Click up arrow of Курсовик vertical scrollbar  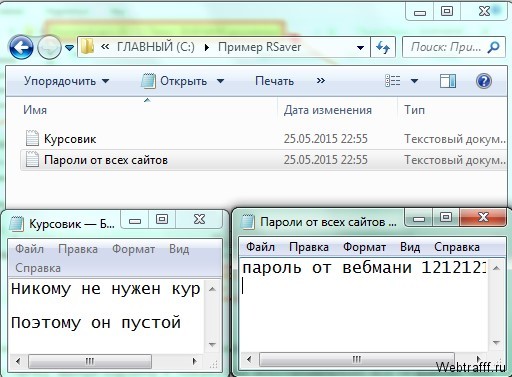[212, 289]
